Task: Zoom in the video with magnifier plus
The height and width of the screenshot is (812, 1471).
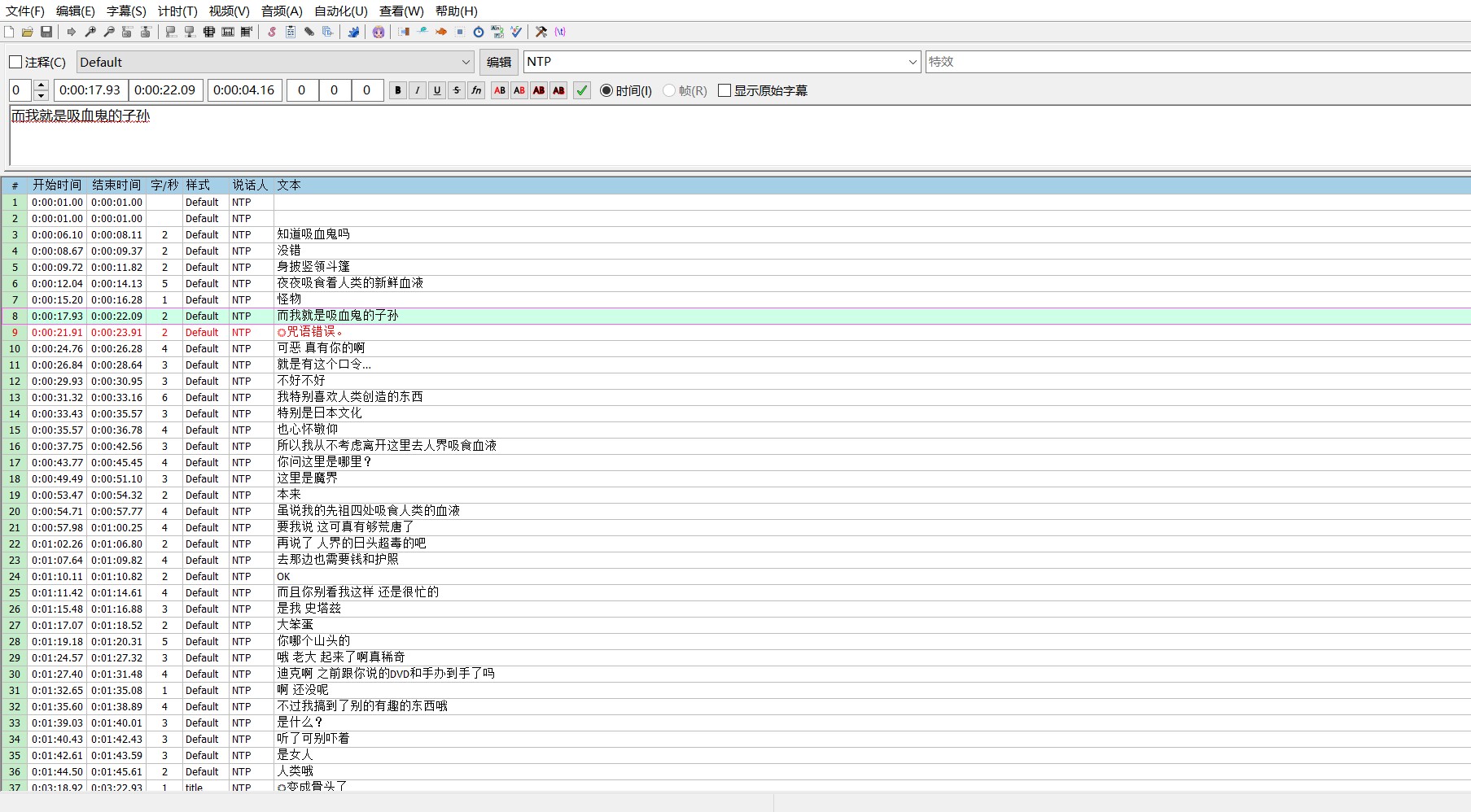Action: click(90, 32)
